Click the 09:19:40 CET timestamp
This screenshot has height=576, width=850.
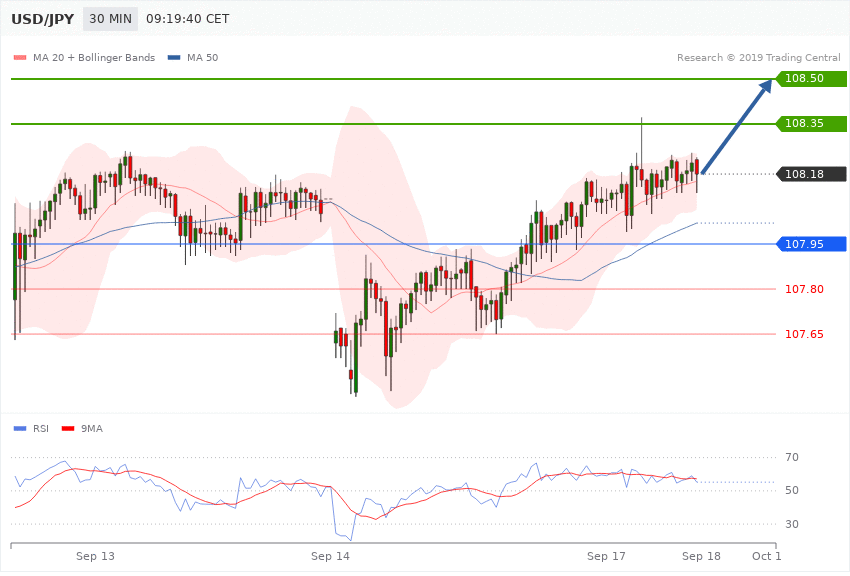[x=188, y=19]
